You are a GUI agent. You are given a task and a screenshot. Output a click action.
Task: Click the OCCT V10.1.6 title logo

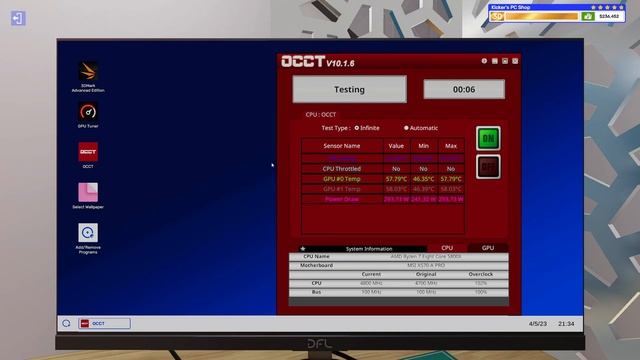pyautogui.click(x=318, y=62)
